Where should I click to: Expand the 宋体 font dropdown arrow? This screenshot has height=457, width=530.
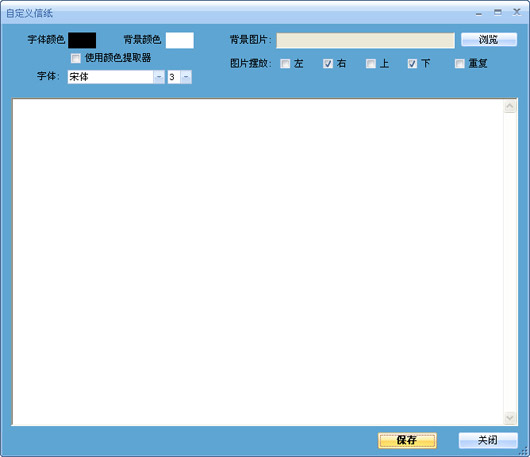(x=159, y=77)
